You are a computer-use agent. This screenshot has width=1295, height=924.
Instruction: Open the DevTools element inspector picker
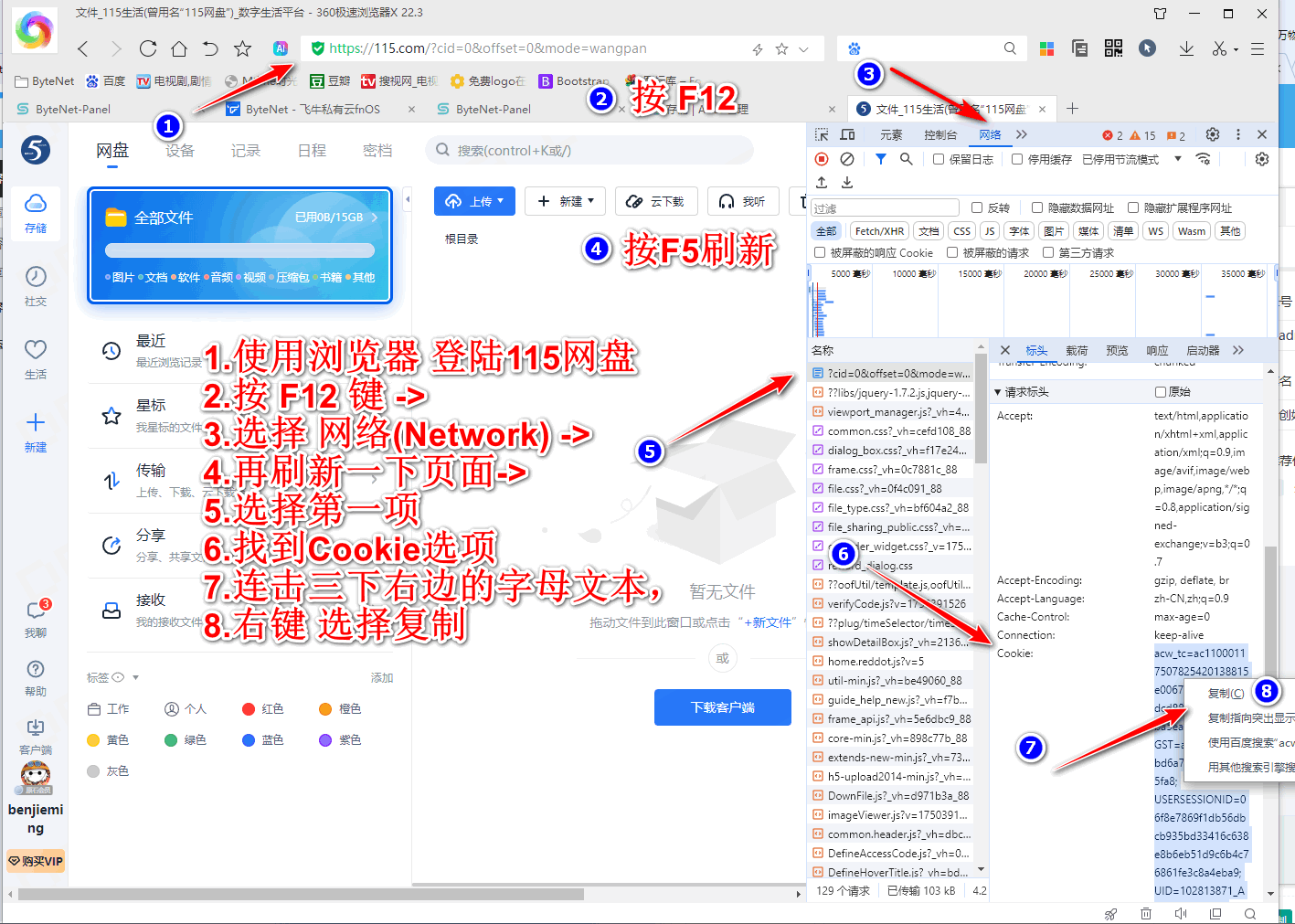pyautogui.click(x=822, y=134)
